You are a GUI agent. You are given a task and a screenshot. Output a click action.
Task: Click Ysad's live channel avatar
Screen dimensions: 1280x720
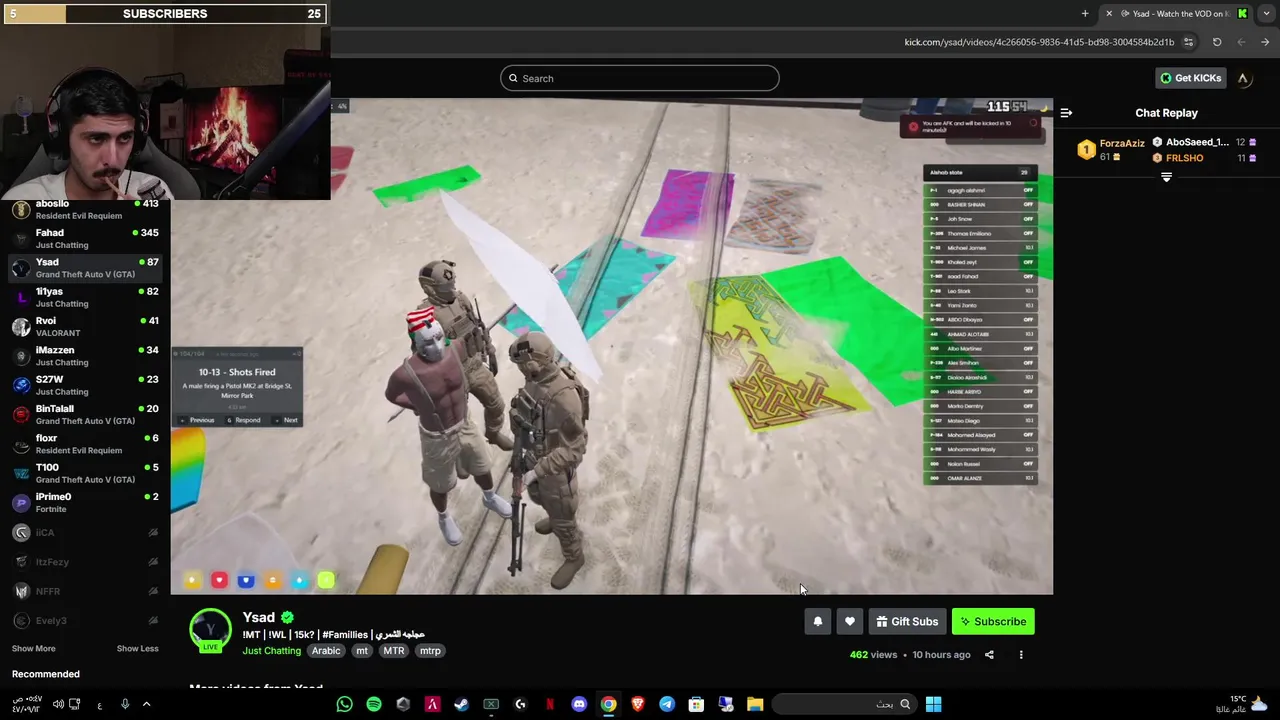click(x=211, y=630)
